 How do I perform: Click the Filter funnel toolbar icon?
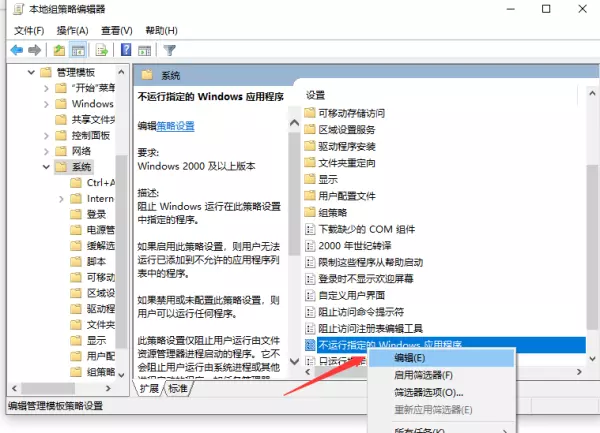tap(169, 50)
